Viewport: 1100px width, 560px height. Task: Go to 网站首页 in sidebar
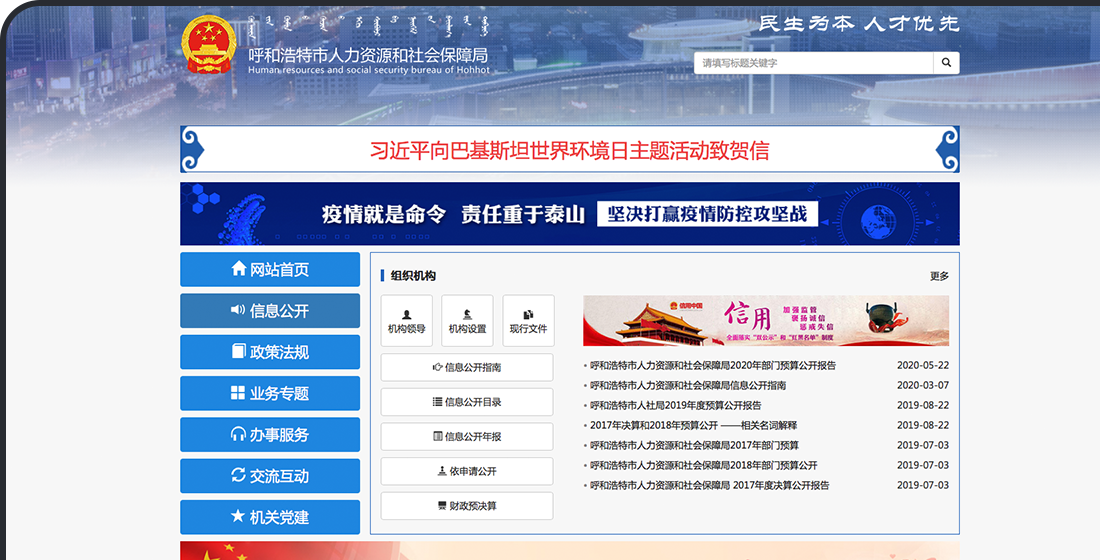(270, 269)
